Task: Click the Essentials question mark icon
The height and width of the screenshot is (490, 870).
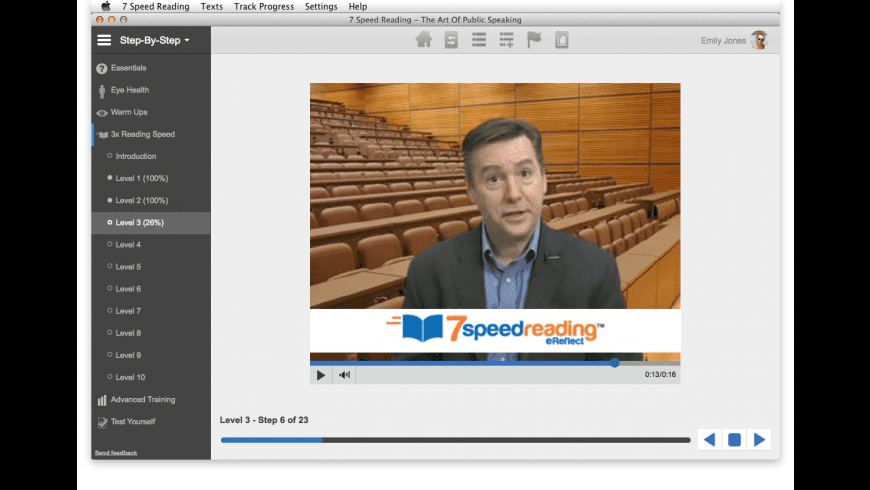Action: (102, 69)
